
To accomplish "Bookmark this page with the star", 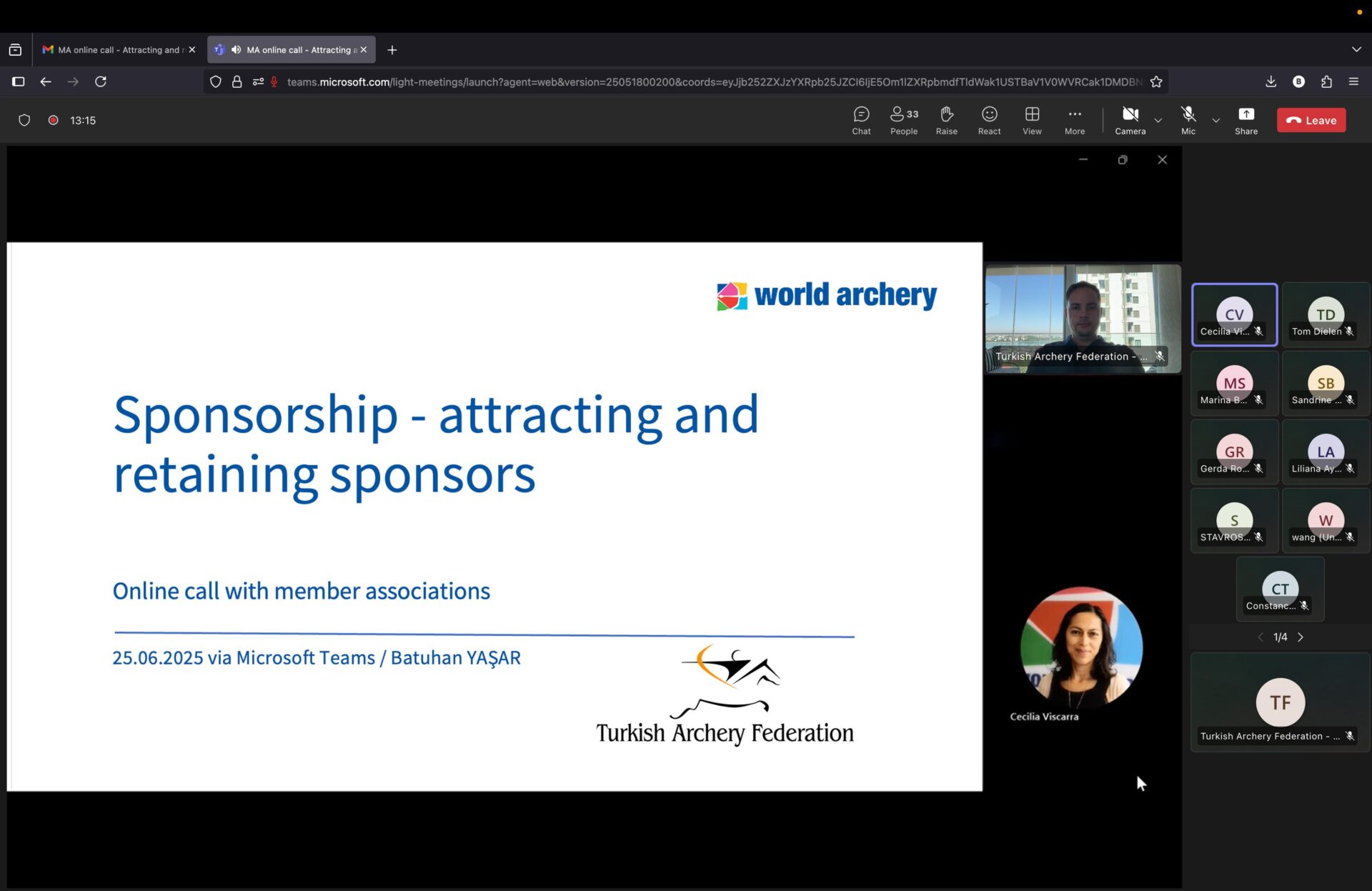I will point(1156,81).
